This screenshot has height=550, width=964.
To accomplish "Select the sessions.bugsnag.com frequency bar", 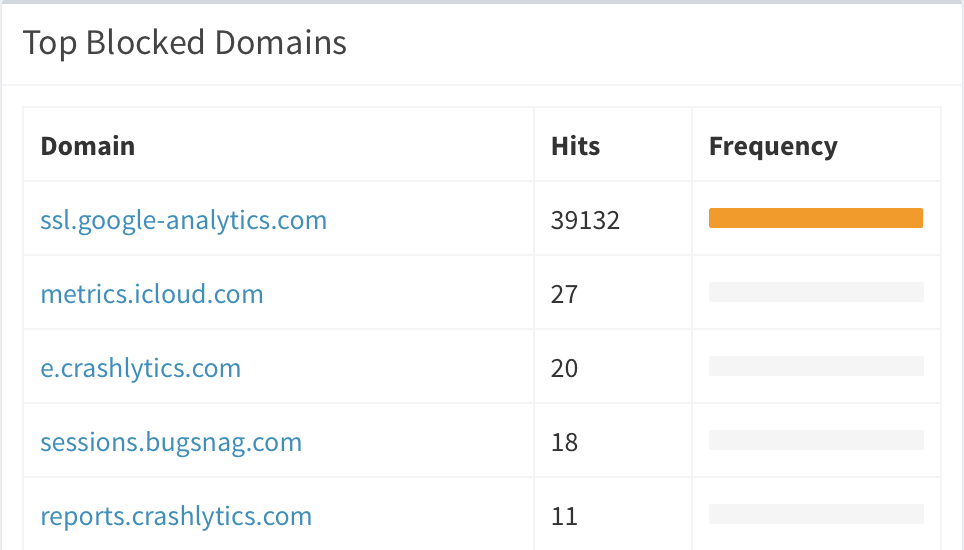I will (x=816, y=440).
